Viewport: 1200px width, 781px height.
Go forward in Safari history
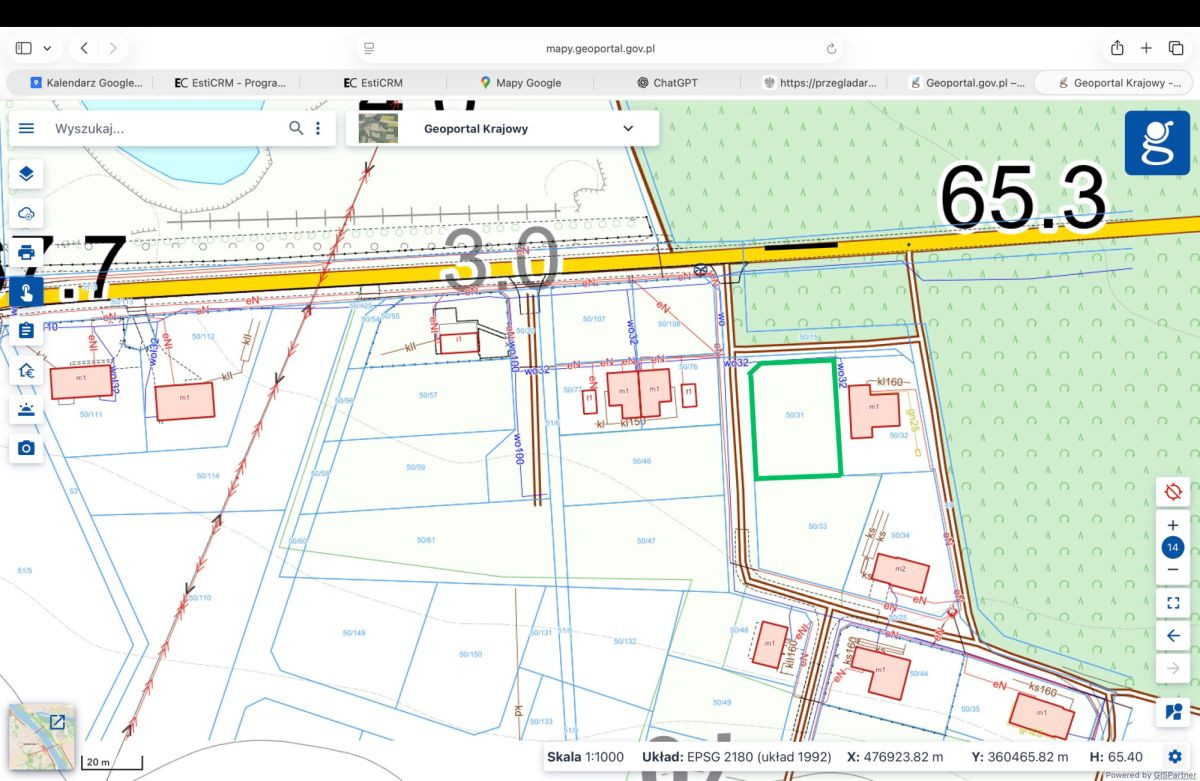tap(113, 48)
